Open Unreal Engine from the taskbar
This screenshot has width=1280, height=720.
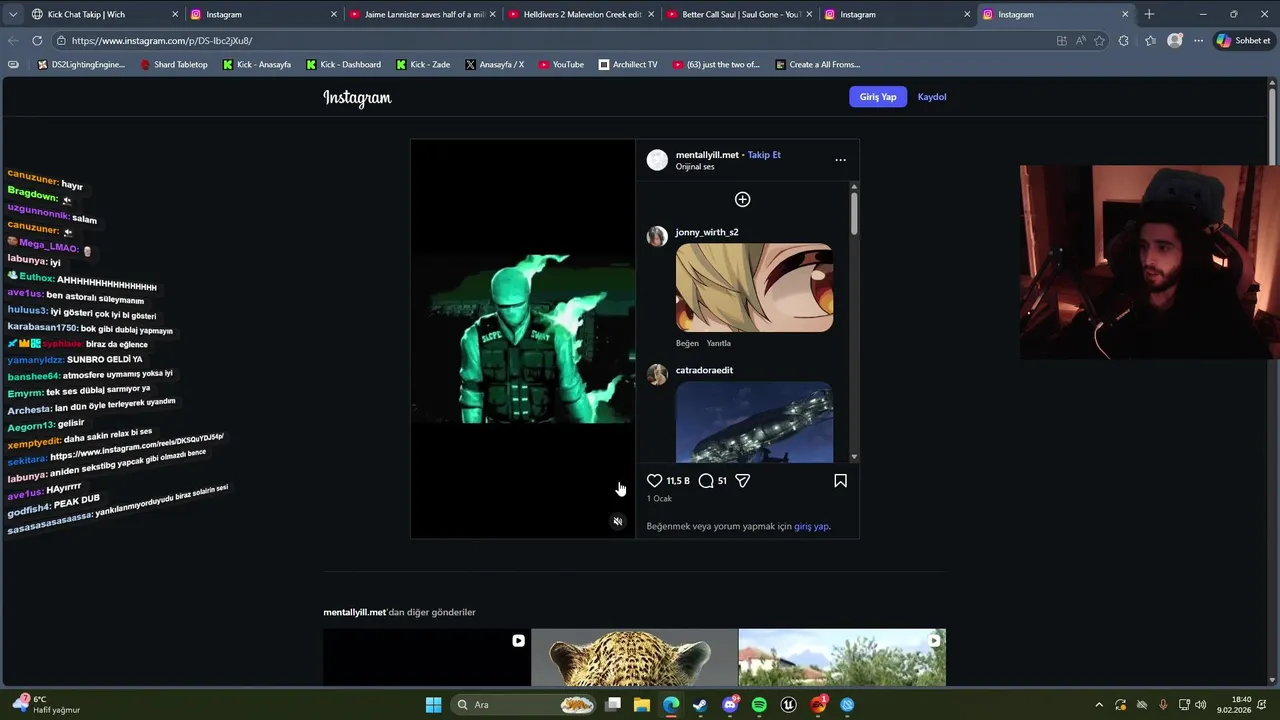pos(788,705)
